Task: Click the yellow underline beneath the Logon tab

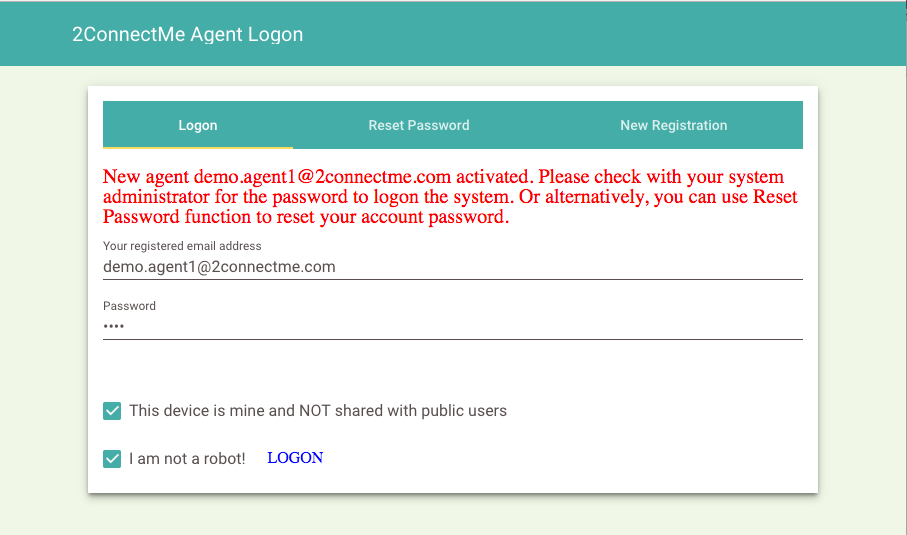Action: 198,147
